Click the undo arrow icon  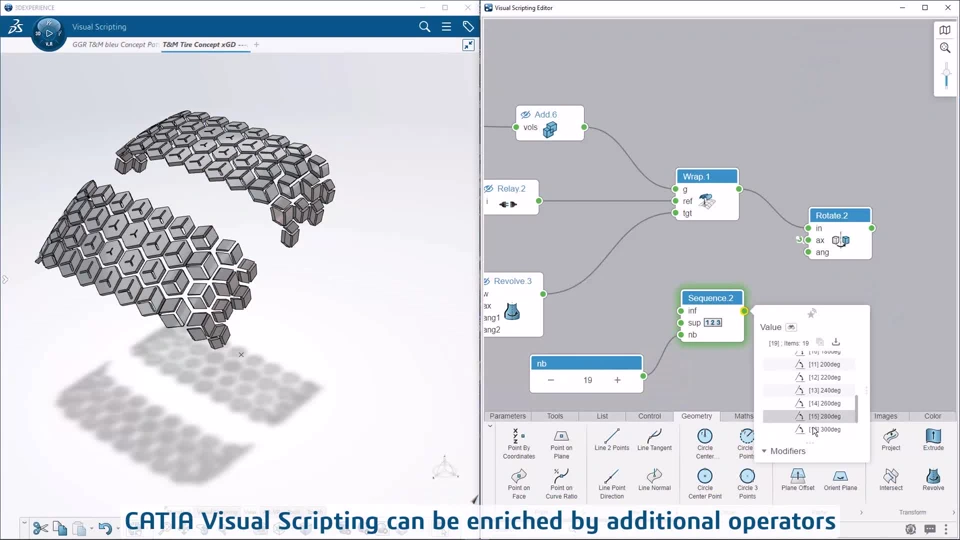tap(105, 528)
